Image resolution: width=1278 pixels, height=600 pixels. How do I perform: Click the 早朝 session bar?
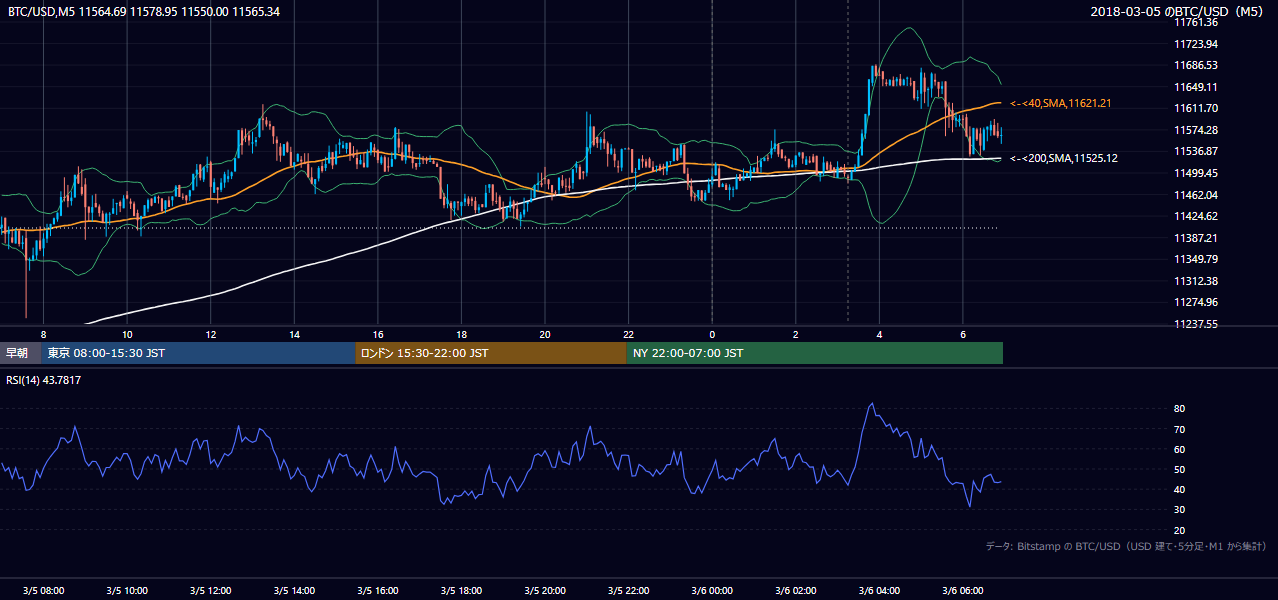tap(20, 353)
